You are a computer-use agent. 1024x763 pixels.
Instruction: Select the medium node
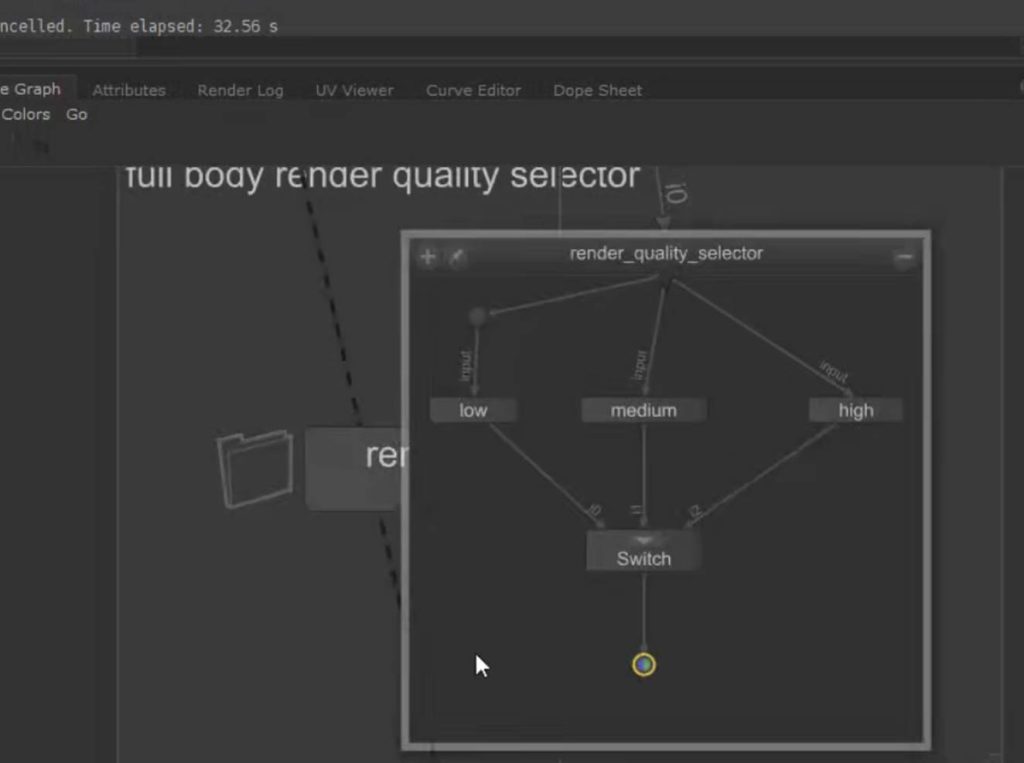[644, 410]
